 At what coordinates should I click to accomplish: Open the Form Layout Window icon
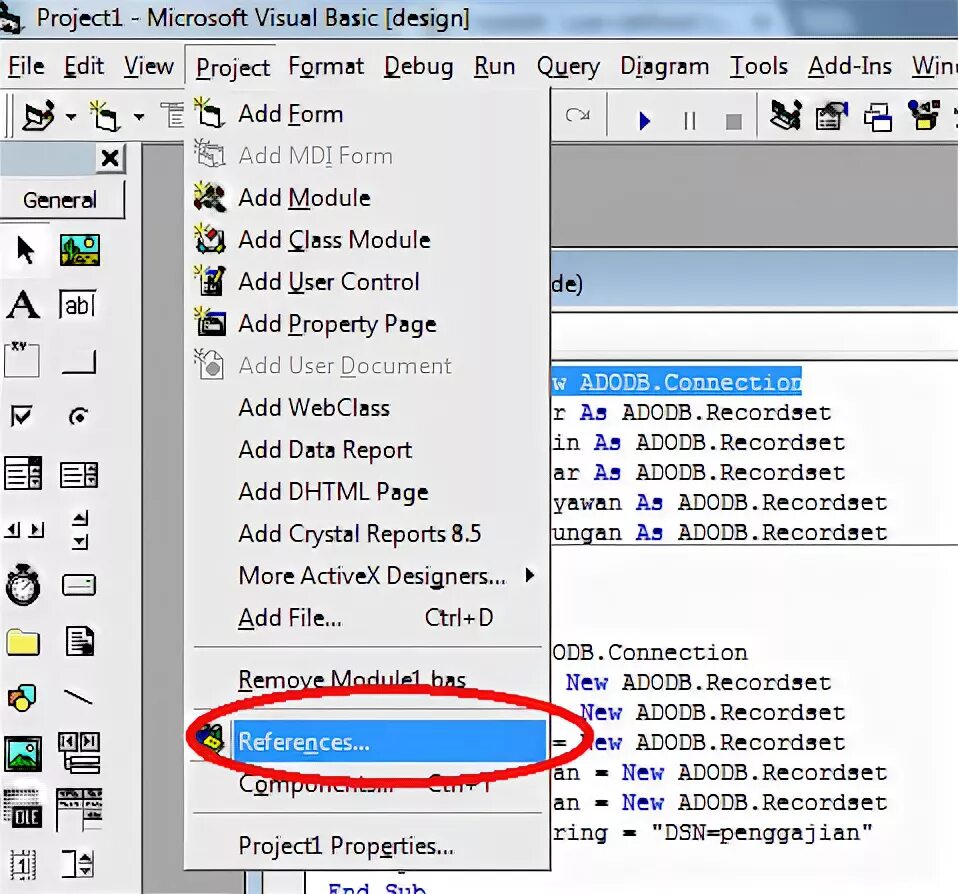pyautogui.click(x=878, y=117)
